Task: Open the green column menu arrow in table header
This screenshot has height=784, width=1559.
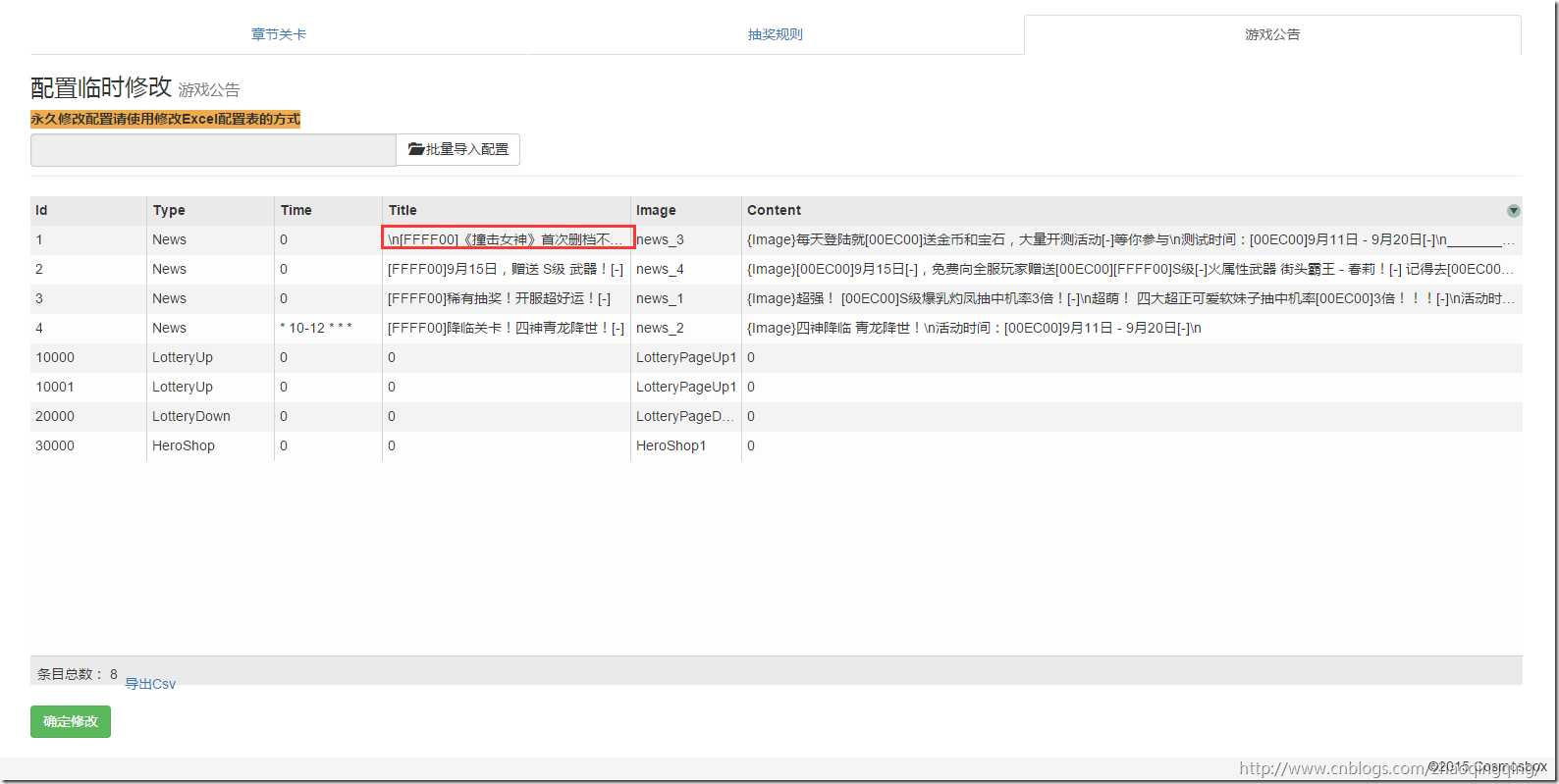Action: click(1513, 211)
